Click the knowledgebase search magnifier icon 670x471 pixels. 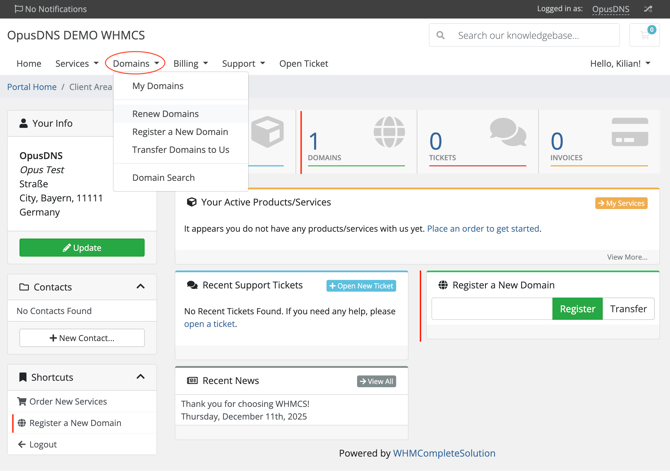(440, 35)
